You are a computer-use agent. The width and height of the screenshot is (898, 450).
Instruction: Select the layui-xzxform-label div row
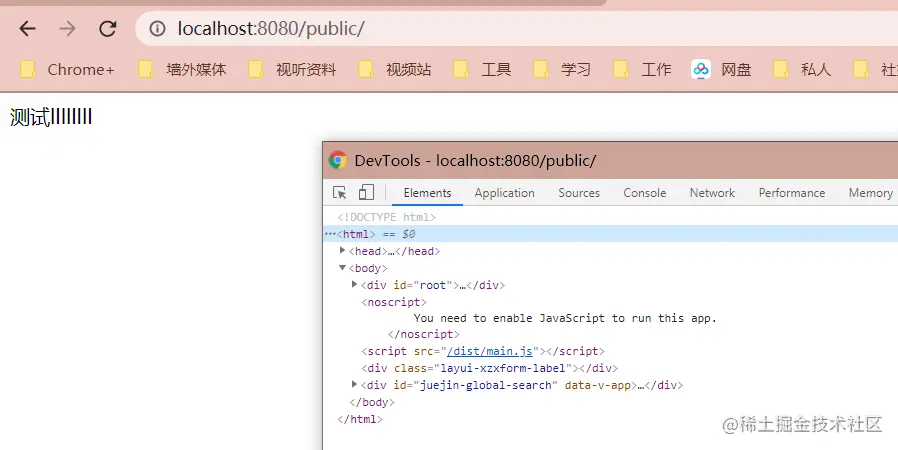tap(490, 368)
